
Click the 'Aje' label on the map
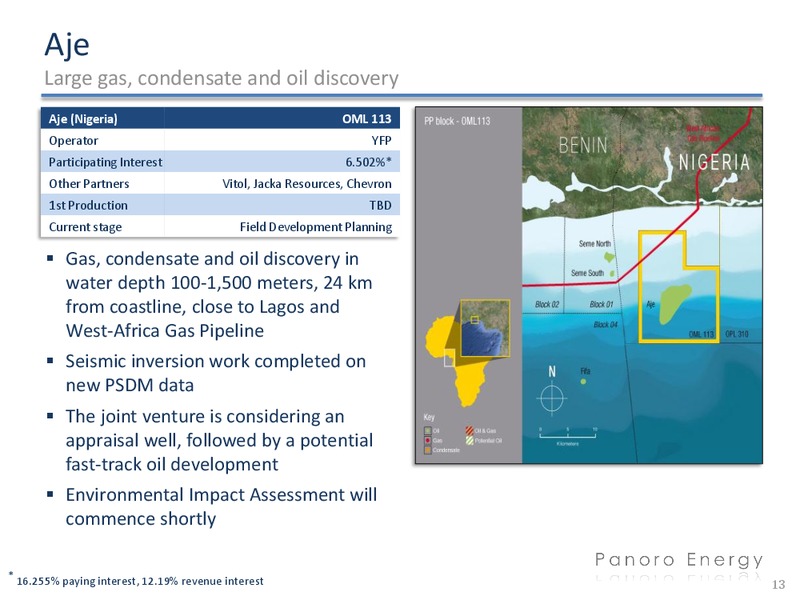coord(651,304)
